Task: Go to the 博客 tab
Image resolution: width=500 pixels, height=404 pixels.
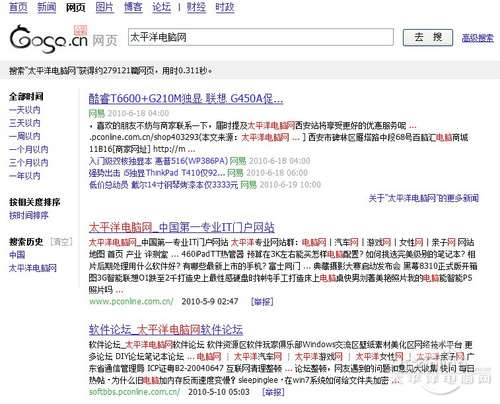Action: pos(133,7)
